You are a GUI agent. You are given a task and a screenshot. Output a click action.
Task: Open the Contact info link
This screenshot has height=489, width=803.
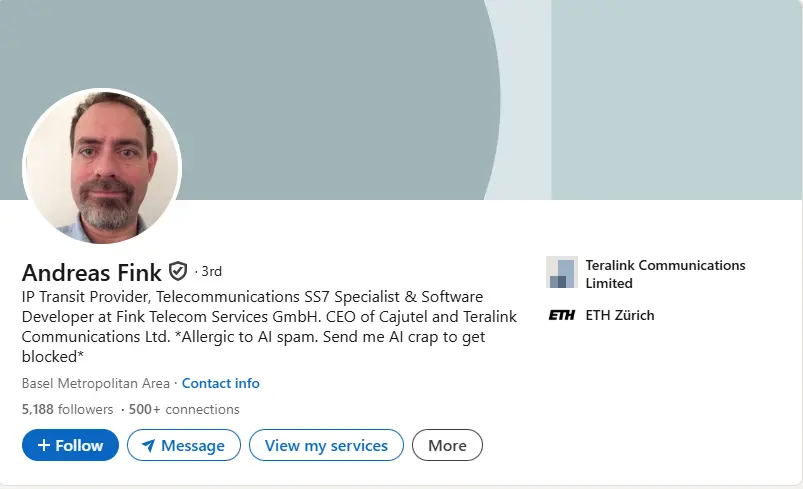click(221, 383)
